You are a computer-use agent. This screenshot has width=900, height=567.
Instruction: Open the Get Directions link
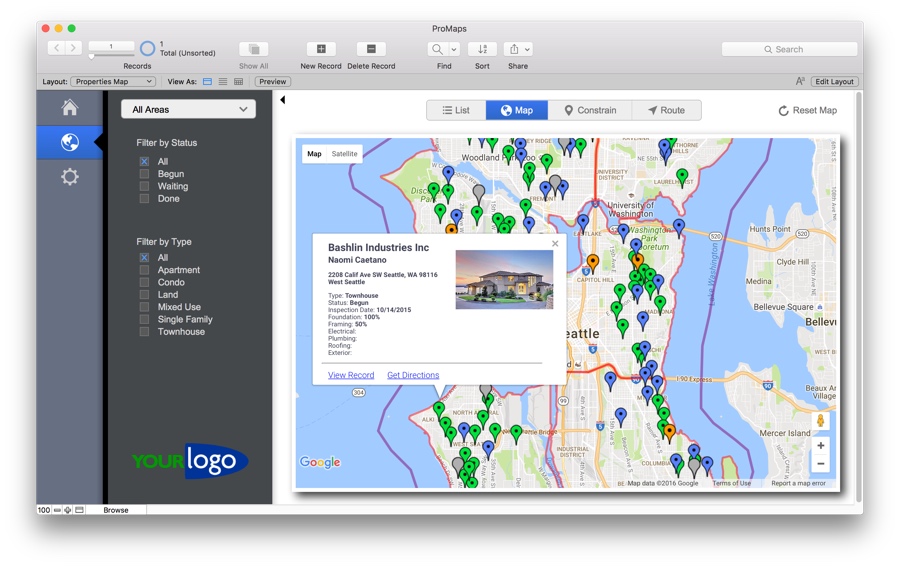coord(413,375)
